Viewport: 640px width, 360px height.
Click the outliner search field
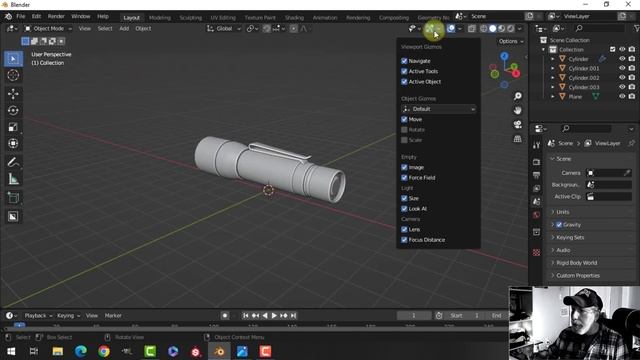pyautogui.click(x=600, y=28)
